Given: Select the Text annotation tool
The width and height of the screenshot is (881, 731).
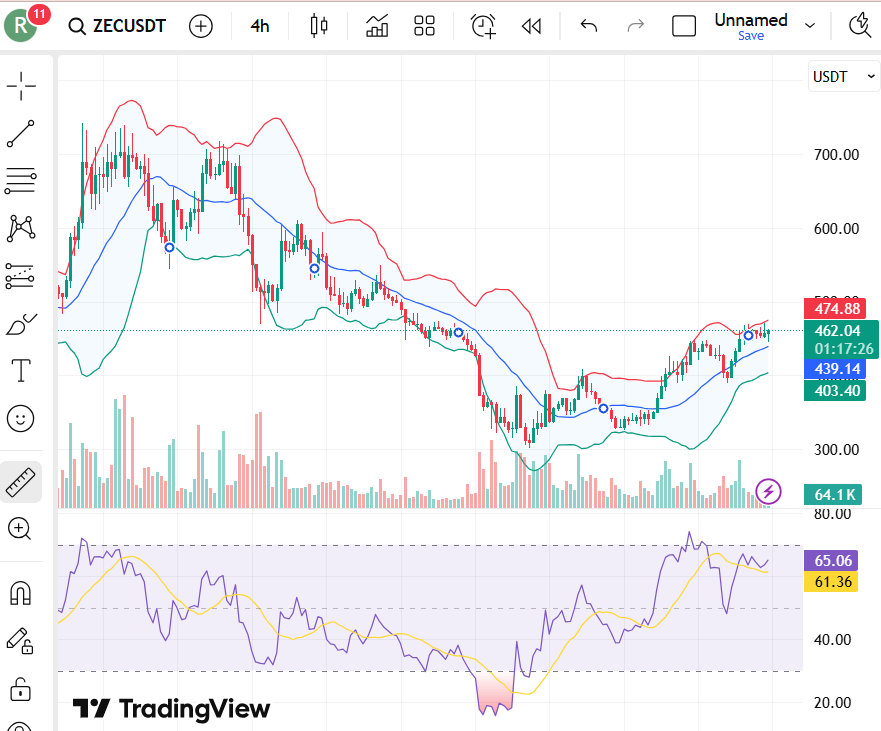Looking at the screenshot, I should (20, 370).
